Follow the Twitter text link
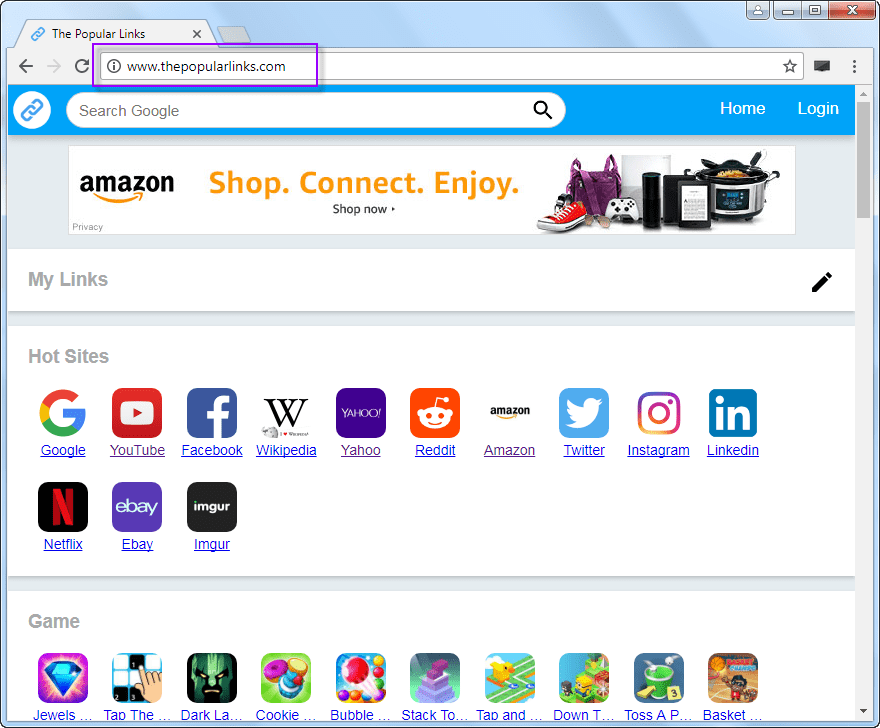The image size is (880, 728). click(x=584, y=450)
